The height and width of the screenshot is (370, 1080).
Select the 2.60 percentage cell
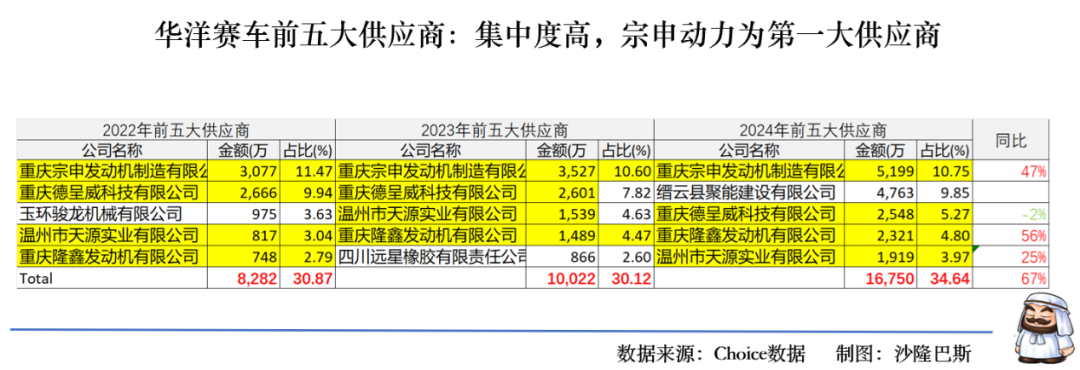[x=626, y=257]
